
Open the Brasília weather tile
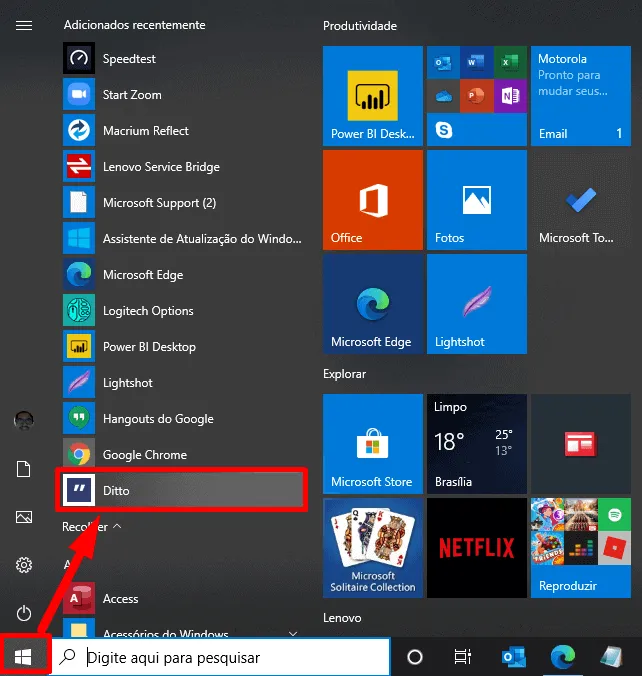coord(477,444)
